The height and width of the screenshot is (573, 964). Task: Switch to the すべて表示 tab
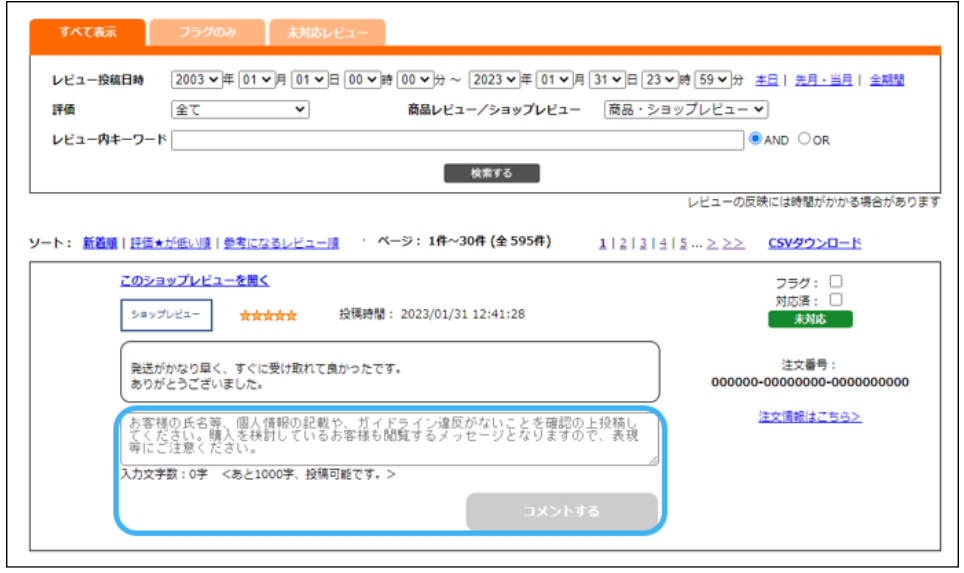(87, 33)
